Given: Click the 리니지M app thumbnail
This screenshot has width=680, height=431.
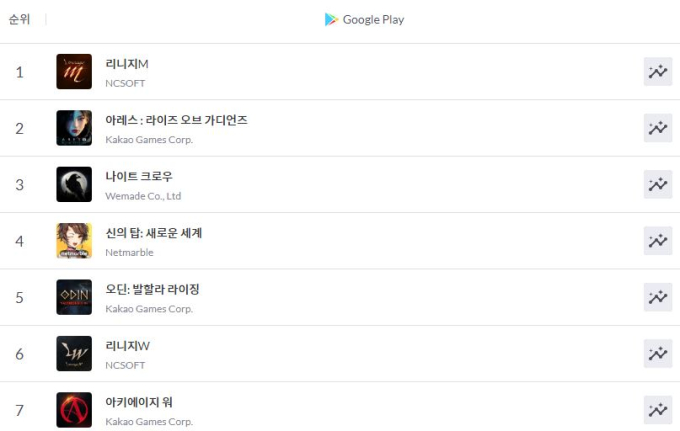Looking at the screenshot, I should coord(74,72).
